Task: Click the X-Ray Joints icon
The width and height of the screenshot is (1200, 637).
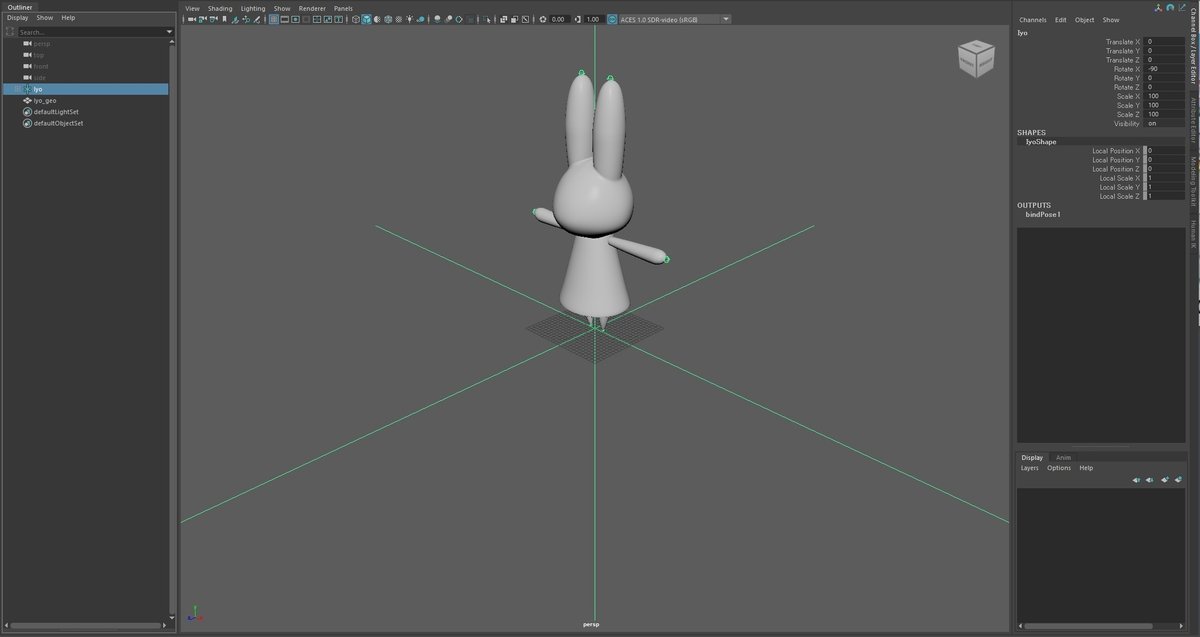Action: [x=525, y=19]
